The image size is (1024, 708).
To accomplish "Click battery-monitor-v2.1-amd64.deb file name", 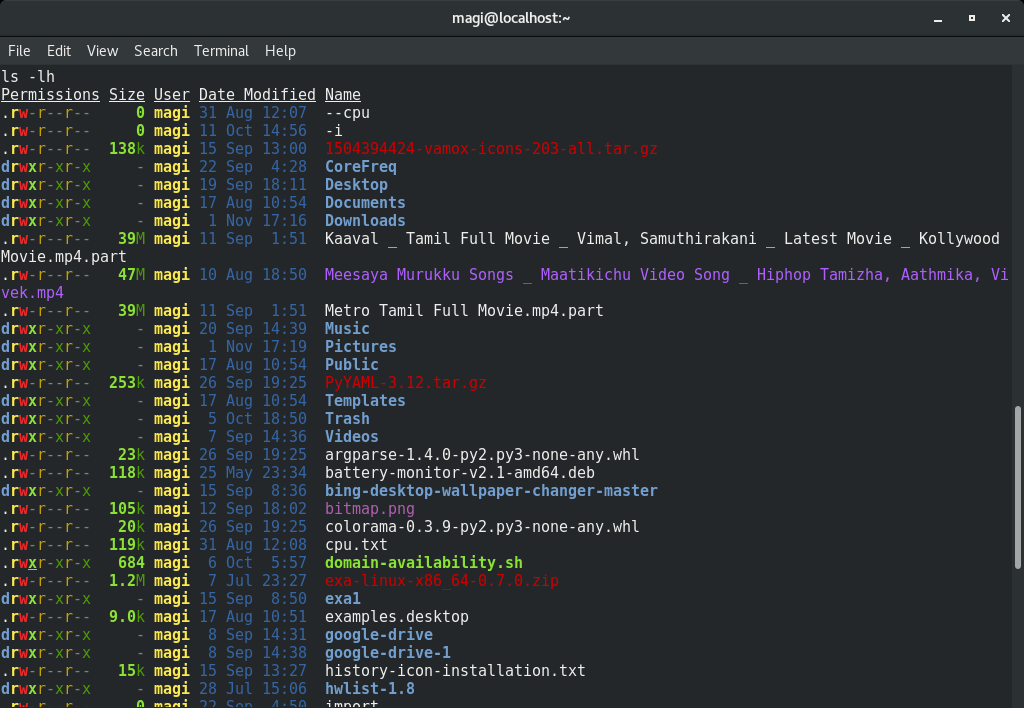I will [x=460, y=473].
